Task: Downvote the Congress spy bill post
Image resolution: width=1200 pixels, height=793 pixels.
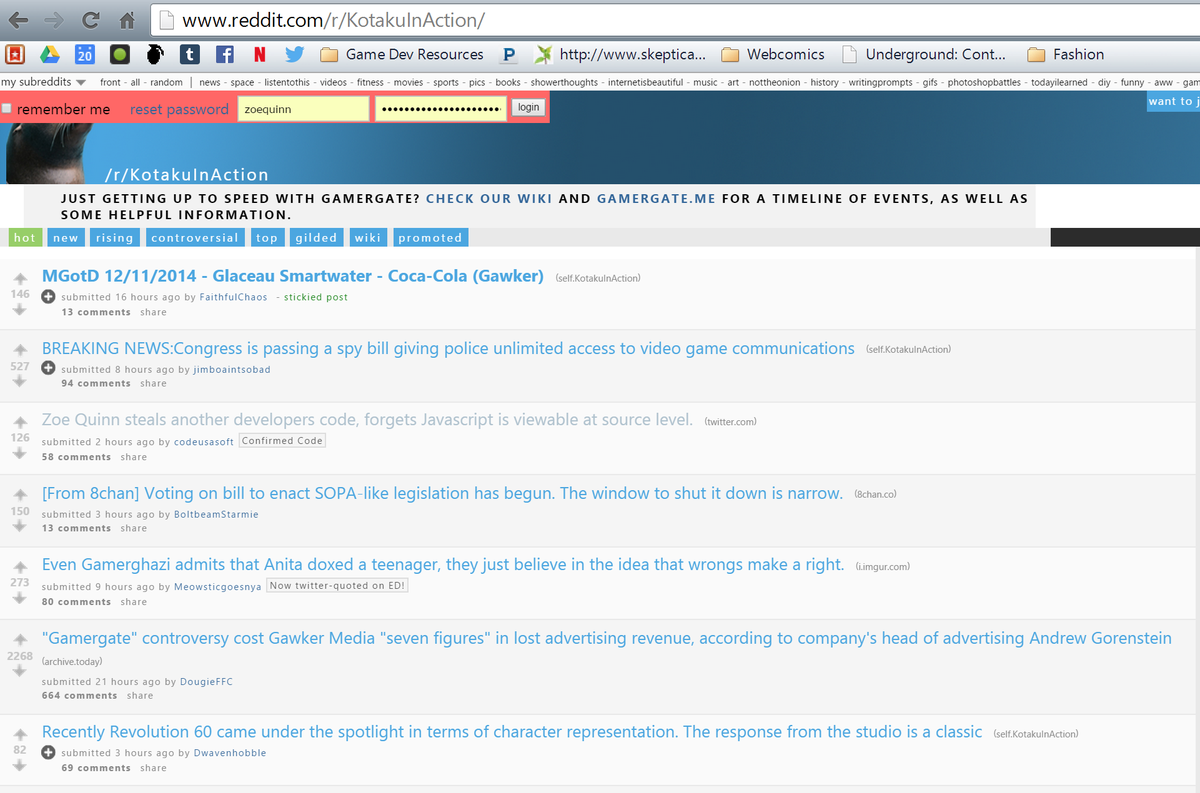Action: pos(19,381)
